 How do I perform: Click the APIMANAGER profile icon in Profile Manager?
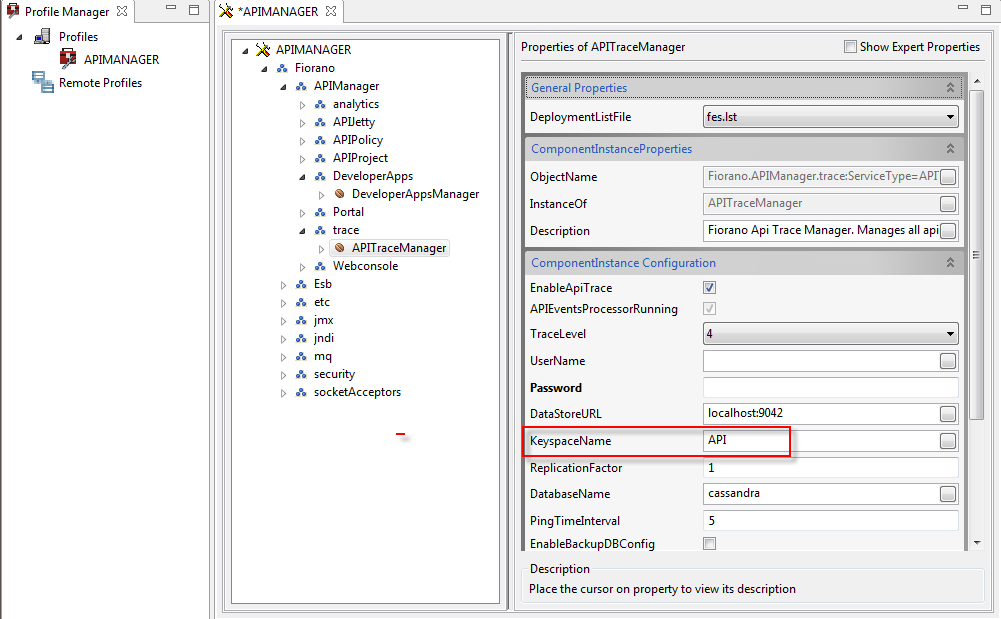tap(68, 59)
